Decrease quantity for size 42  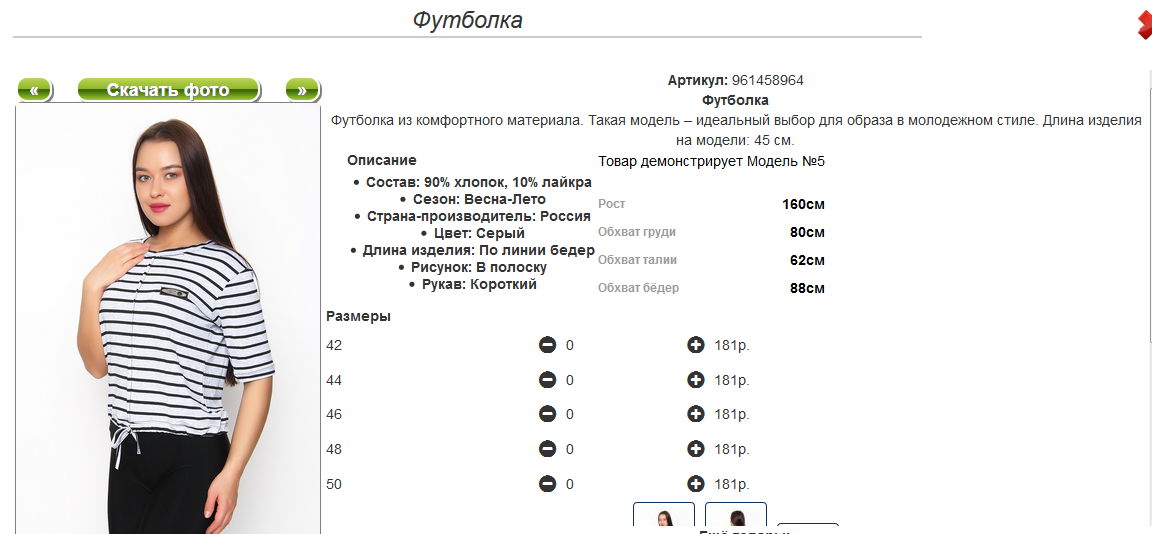[547, 344]
